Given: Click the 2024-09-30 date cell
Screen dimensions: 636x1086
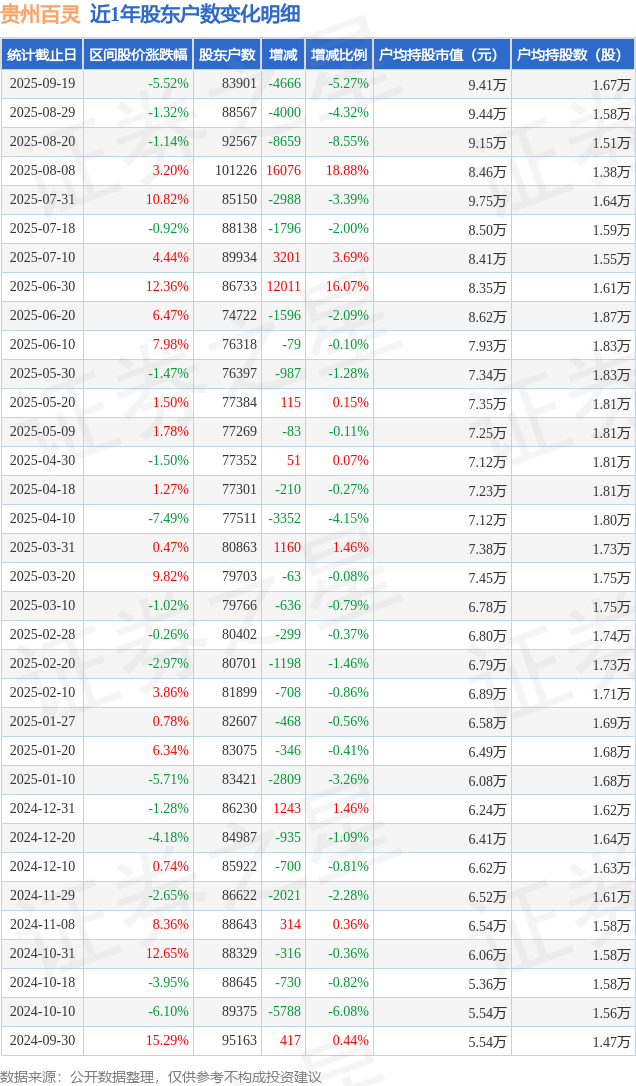Looking at the screenshot, I should (x=42, y=1041).
